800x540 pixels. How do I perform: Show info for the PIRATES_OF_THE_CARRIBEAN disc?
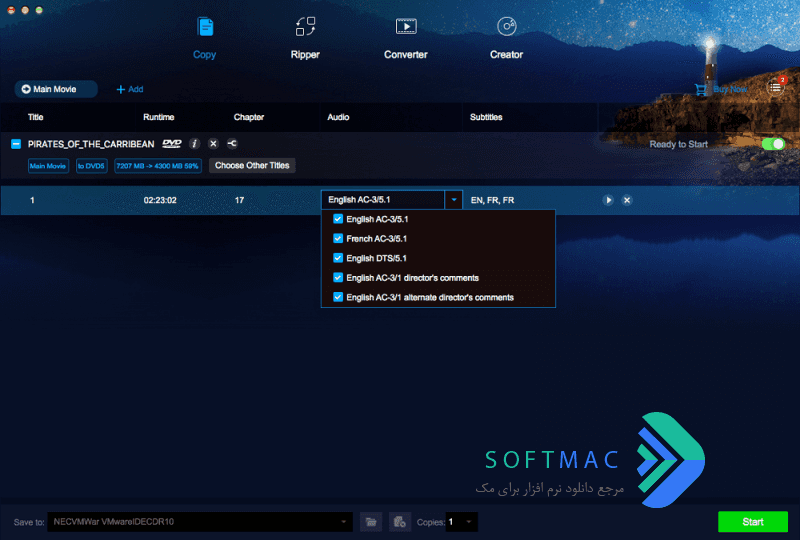pyautogui.click(x=194, y=144)
